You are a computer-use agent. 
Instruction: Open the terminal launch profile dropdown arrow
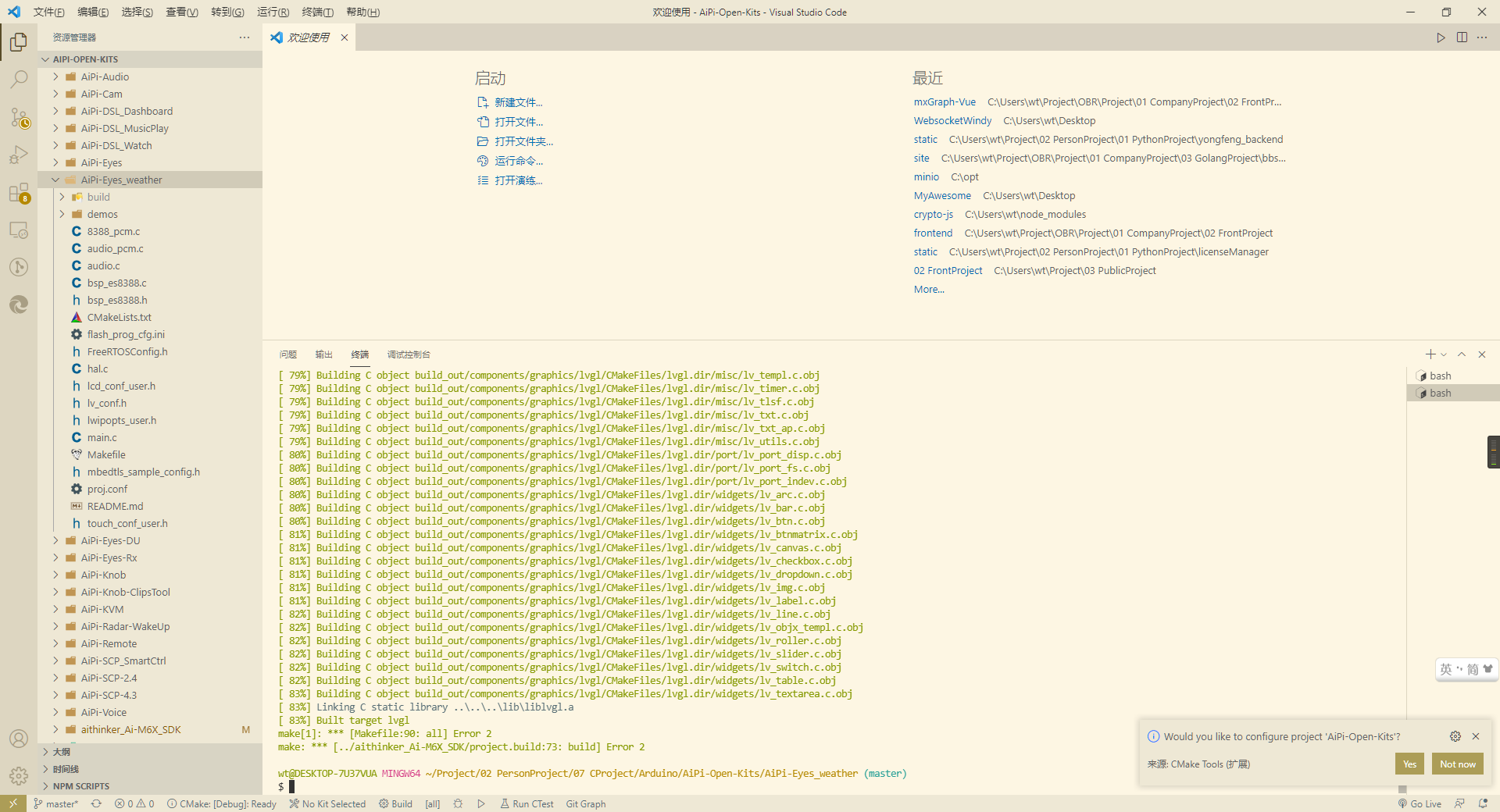click(x=1444, y=354)
